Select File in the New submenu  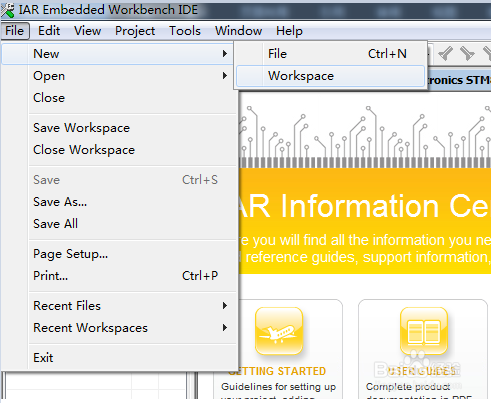330,54
